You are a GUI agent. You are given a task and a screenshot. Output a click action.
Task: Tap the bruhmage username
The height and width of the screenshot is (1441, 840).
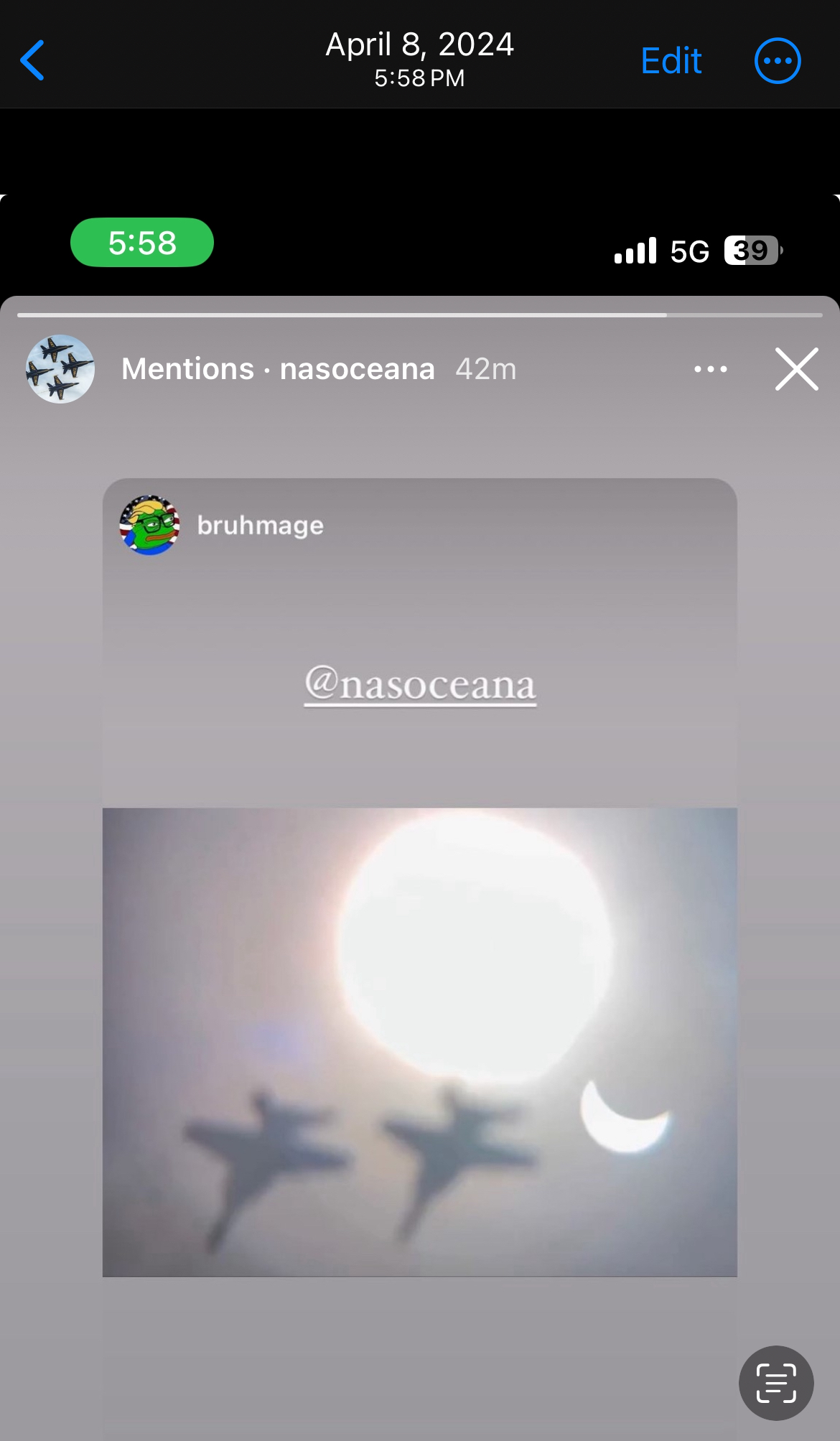261,526
